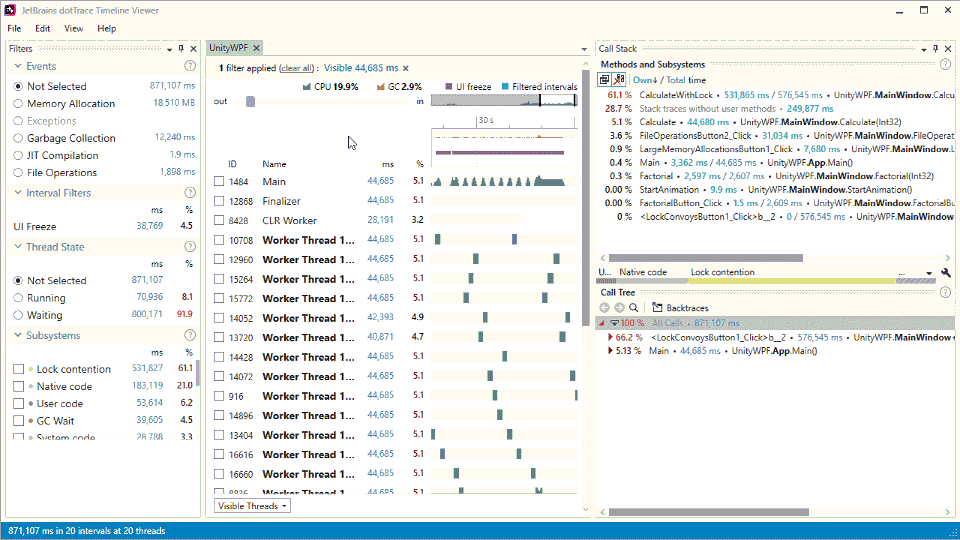Click the search icon in Call Tree
Screen dimensions: 960x540
[x=633, y=308]
